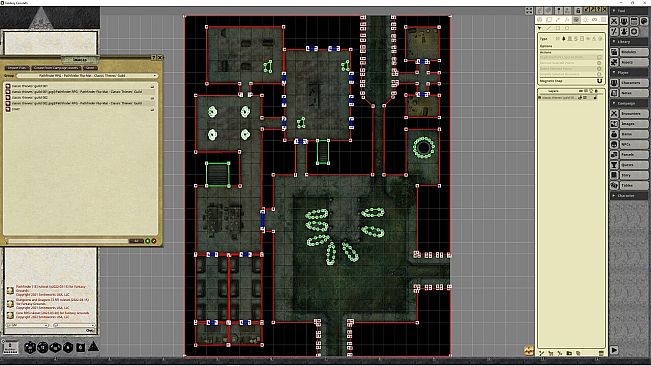This screenshot has width=651, height=366.
Task: Open the Combat Tracker tool icon
Action: pyautogui.click(x=614, y=21)
